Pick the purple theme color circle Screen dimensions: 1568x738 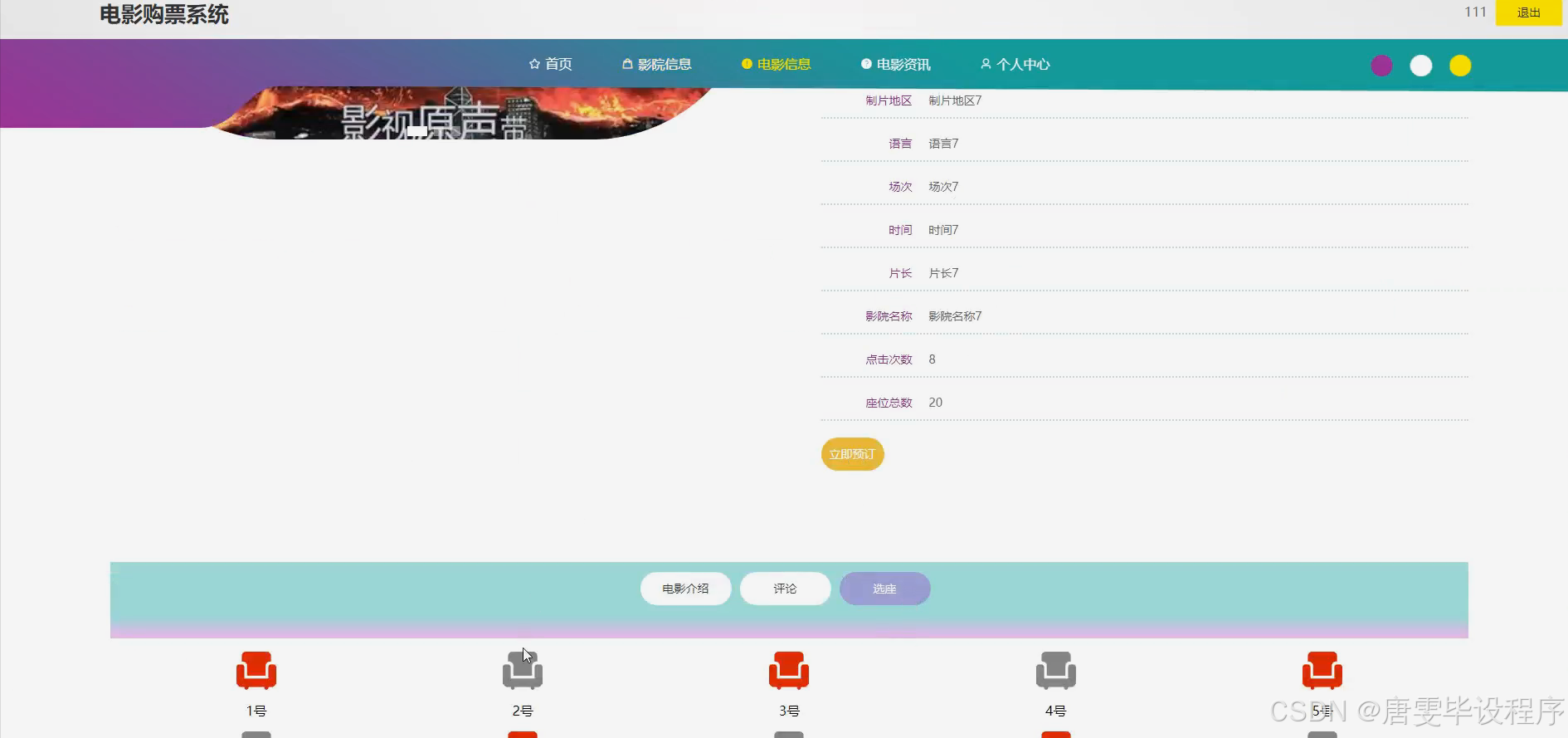pyautogui.click(x=1381, y=66)
